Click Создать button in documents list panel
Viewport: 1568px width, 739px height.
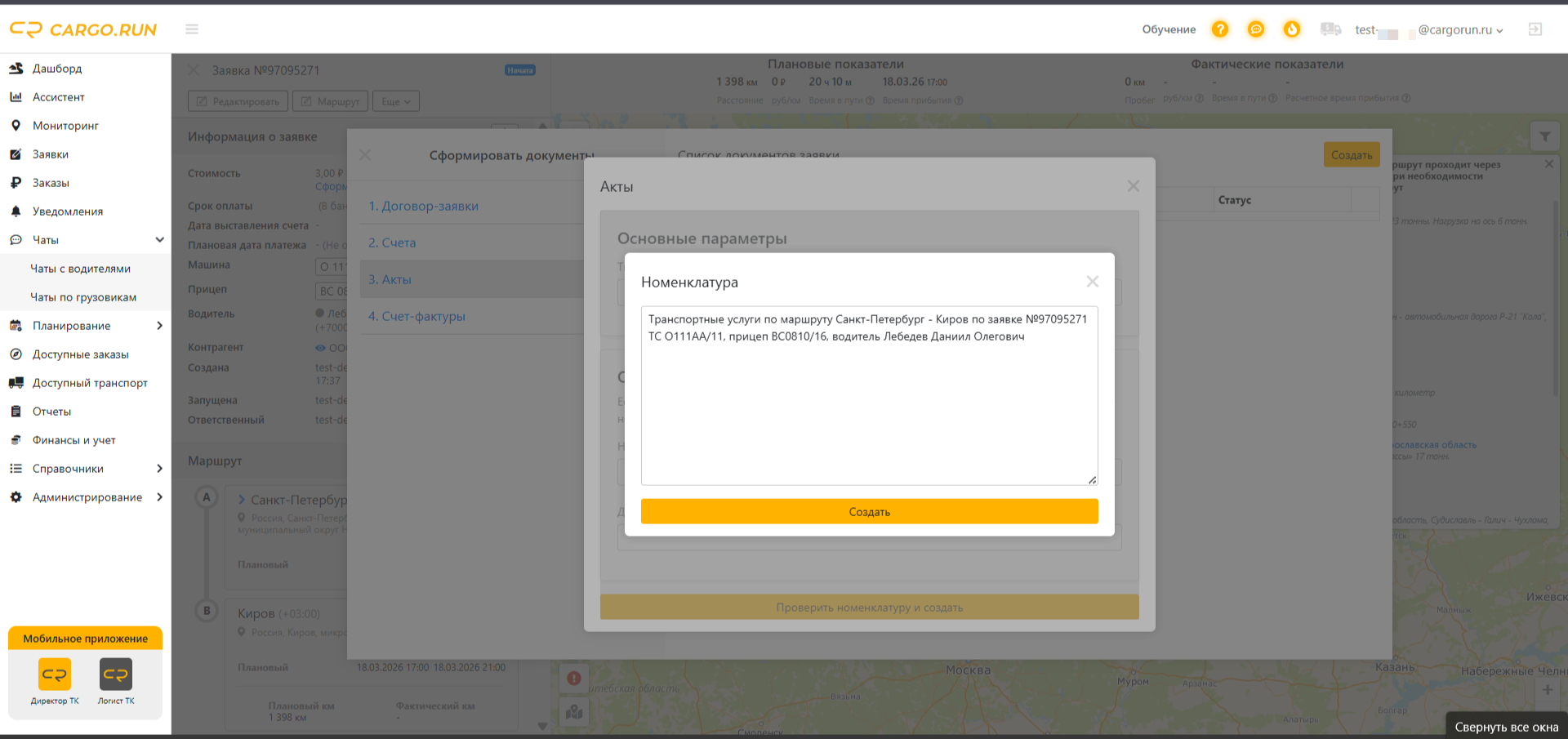[1352, 154]
